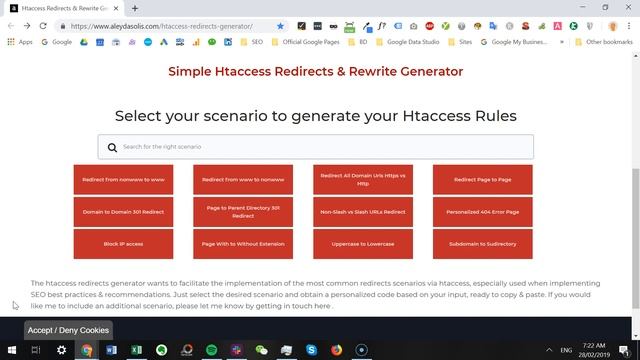640x360 pixels.
Task: Select the Htaccess Redirects browser tab
Action: coord(64,8)
